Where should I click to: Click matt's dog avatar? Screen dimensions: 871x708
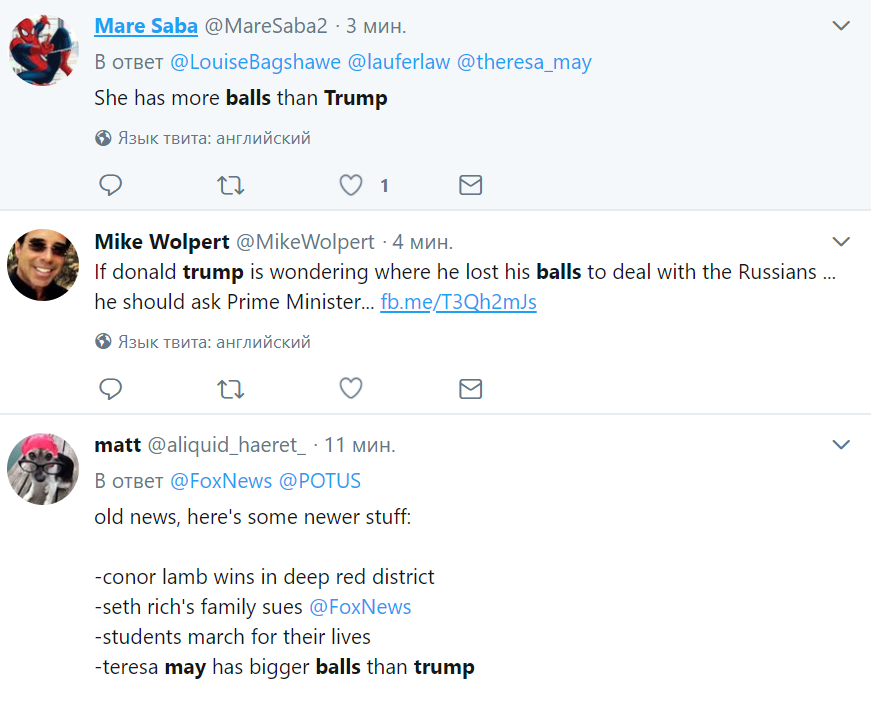pos(43,468)
